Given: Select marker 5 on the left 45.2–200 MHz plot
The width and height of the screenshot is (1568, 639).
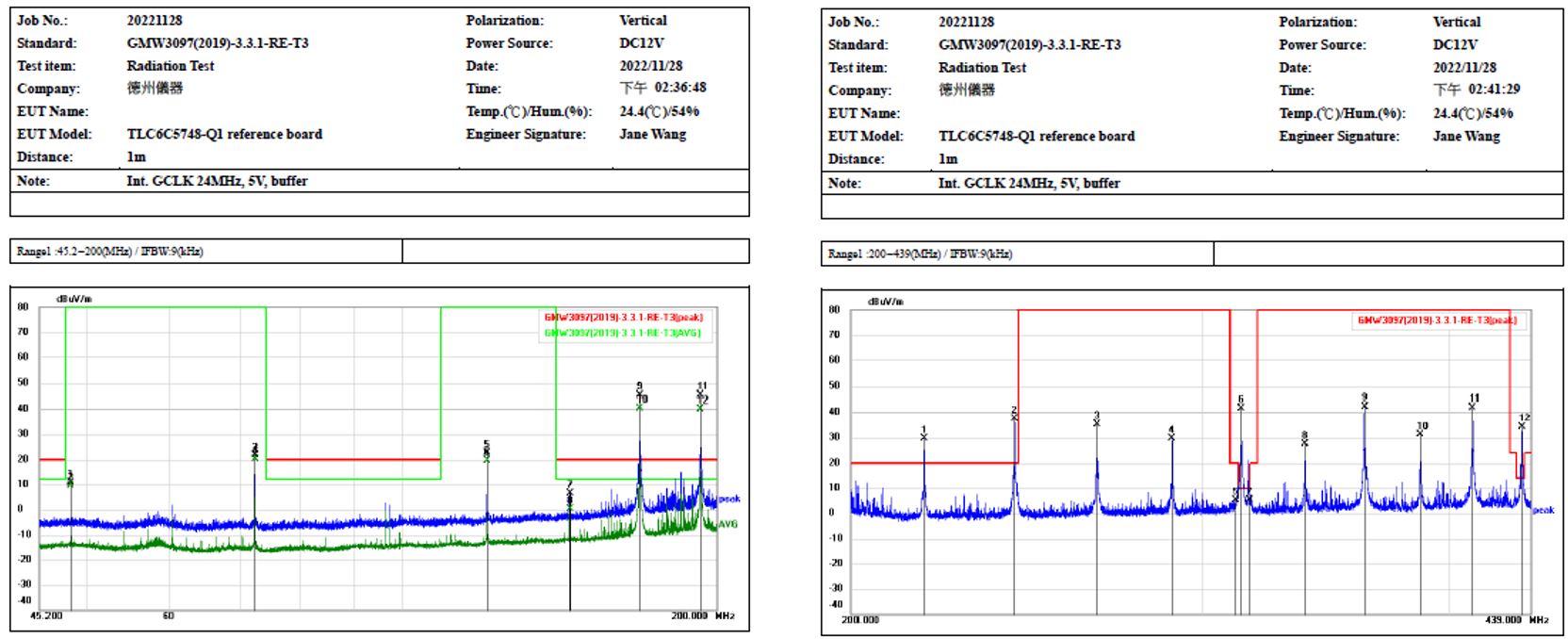Looking at the screenshot, I should tap(486, 453).
